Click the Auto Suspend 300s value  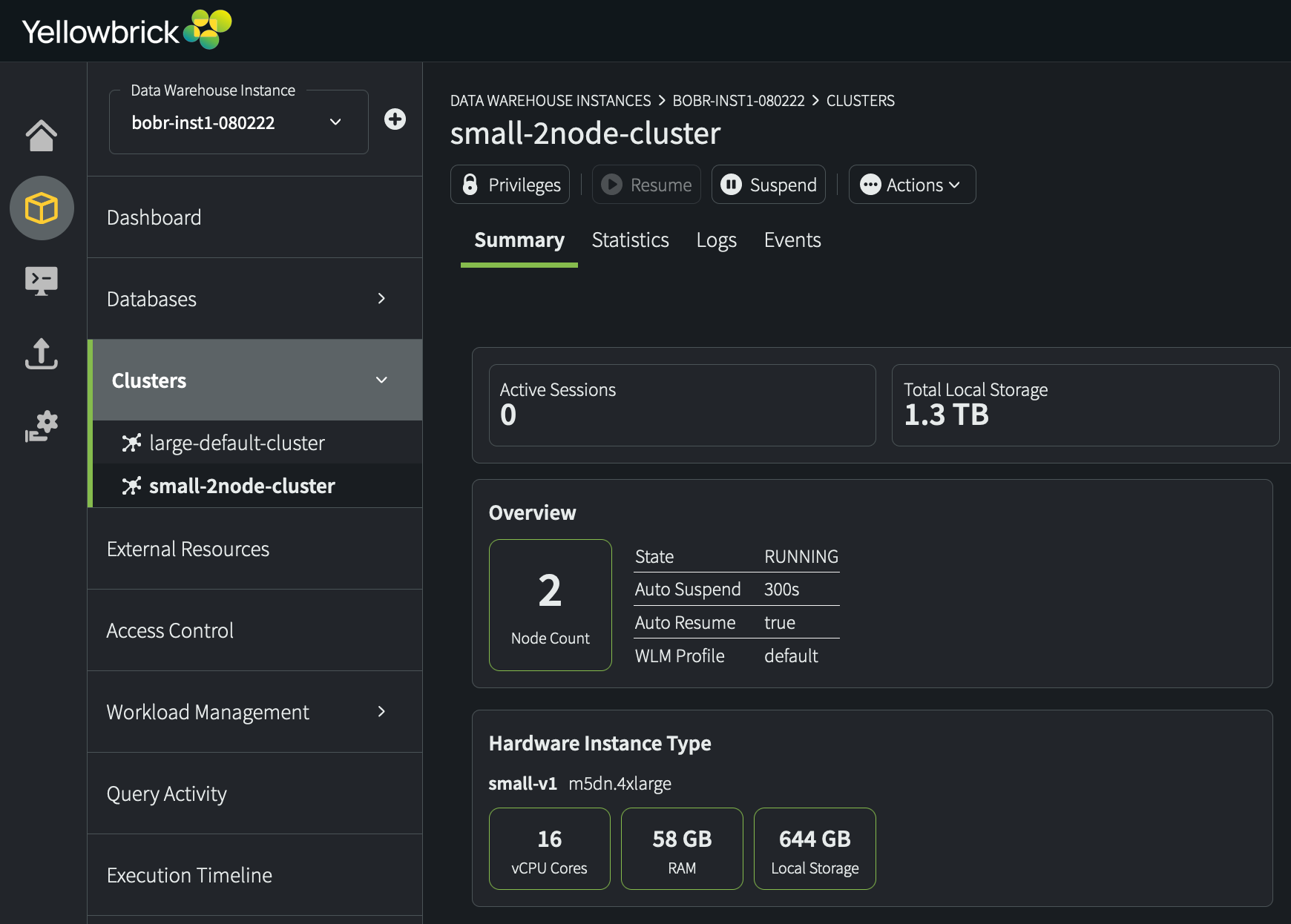pos(782,590)
